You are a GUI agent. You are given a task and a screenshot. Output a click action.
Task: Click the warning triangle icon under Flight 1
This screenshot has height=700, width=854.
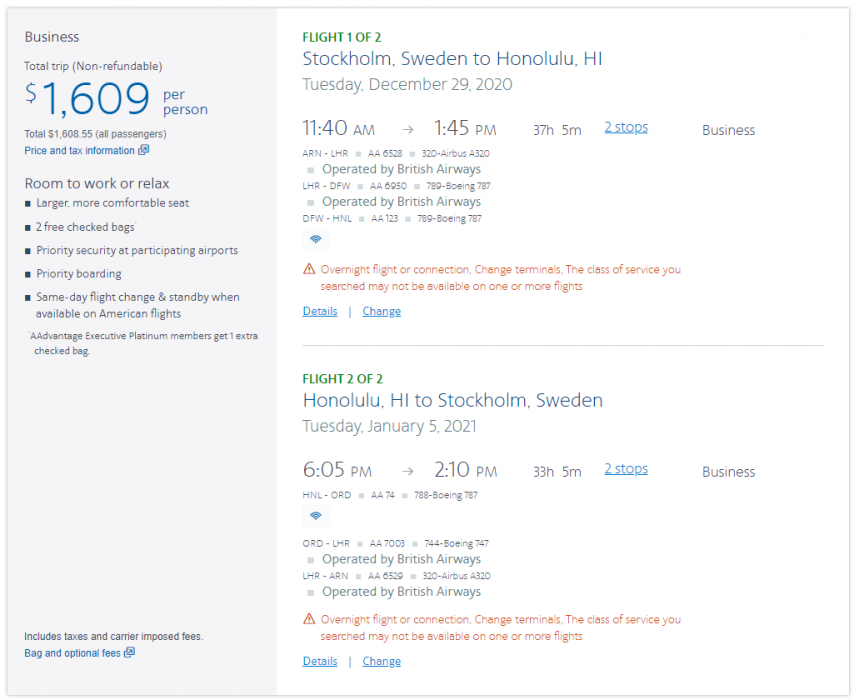pyautogui.click(x=309, y=269)
